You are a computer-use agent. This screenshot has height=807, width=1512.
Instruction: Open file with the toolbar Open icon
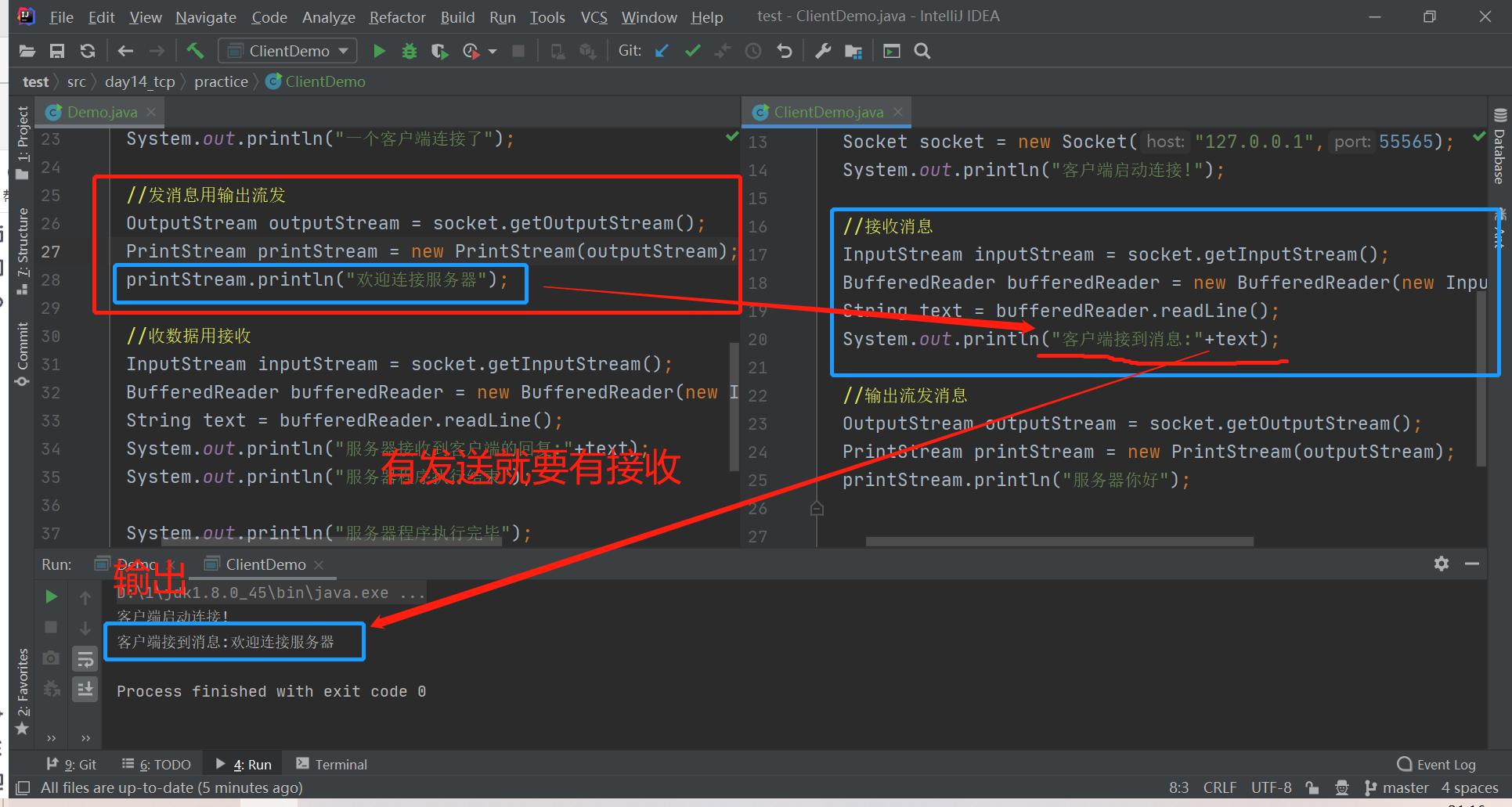(x=27, y=52)
